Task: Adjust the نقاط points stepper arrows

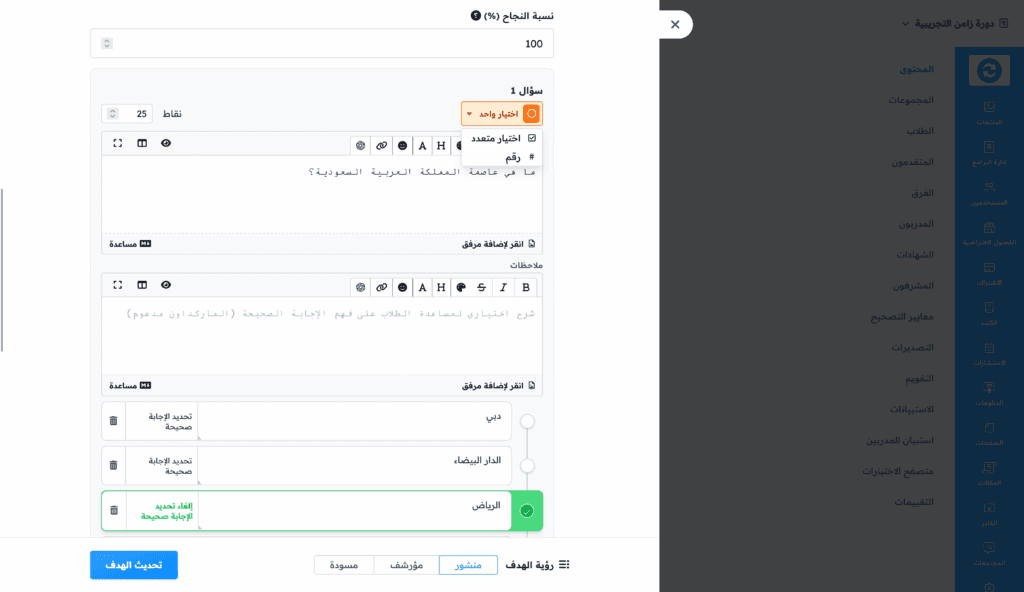Action: pyautogui.click(x=112, y=114)
